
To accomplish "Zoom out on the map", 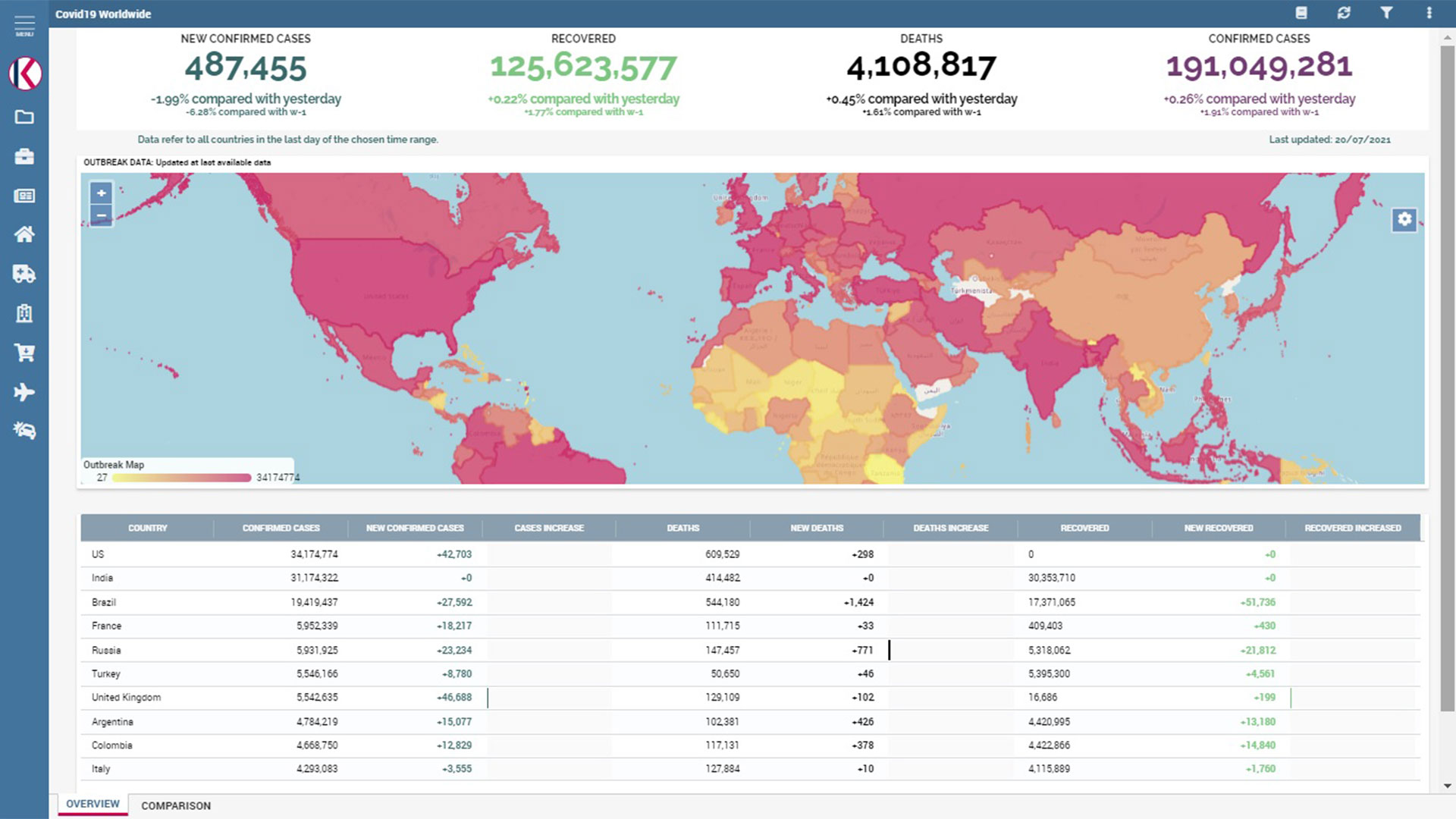I will 101,215.
